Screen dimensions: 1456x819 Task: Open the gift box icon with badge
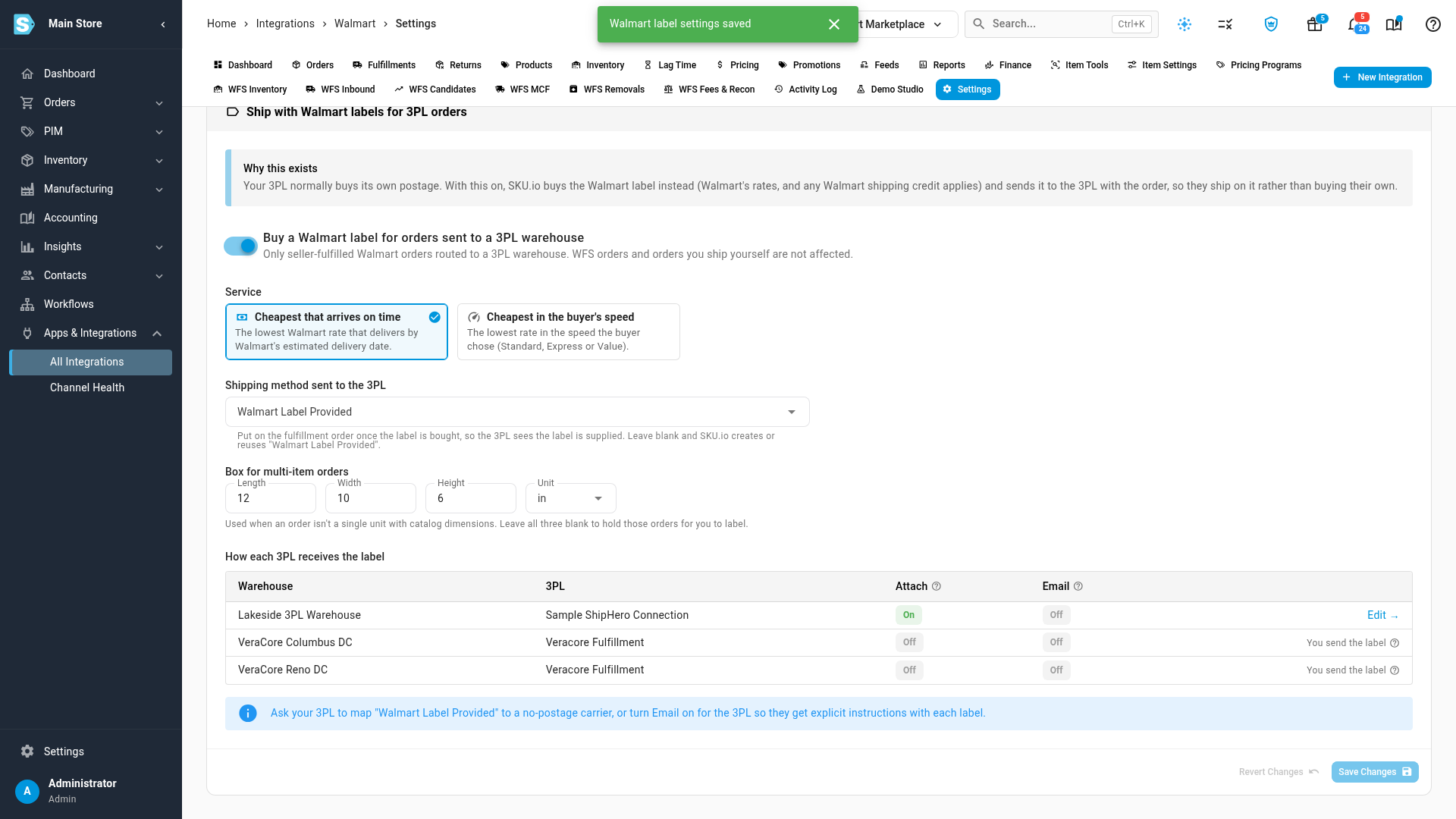[1315, 24]
